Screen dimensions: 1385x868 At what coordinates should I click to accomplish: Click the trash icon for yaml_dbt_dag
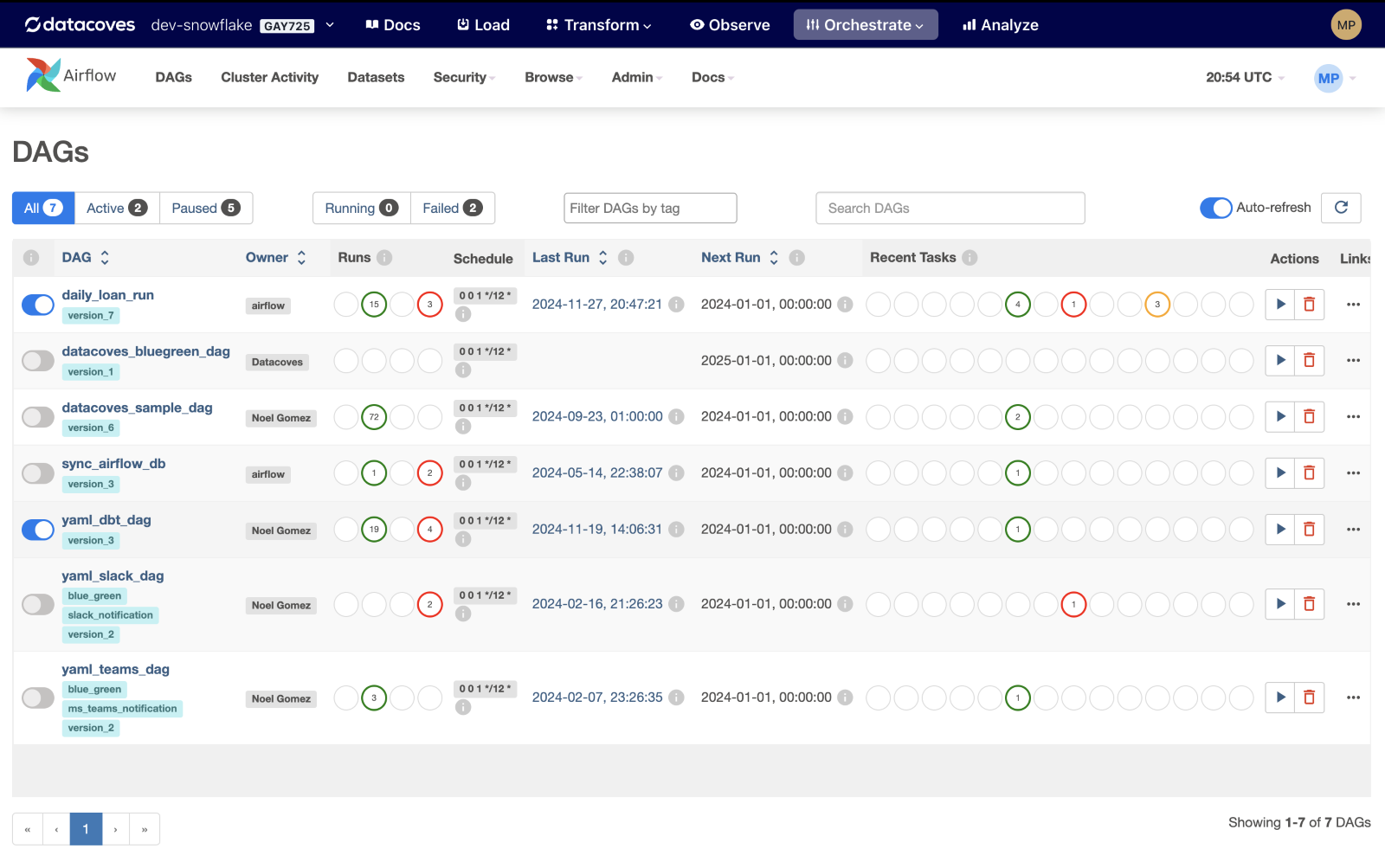(x=1310, y=530)
